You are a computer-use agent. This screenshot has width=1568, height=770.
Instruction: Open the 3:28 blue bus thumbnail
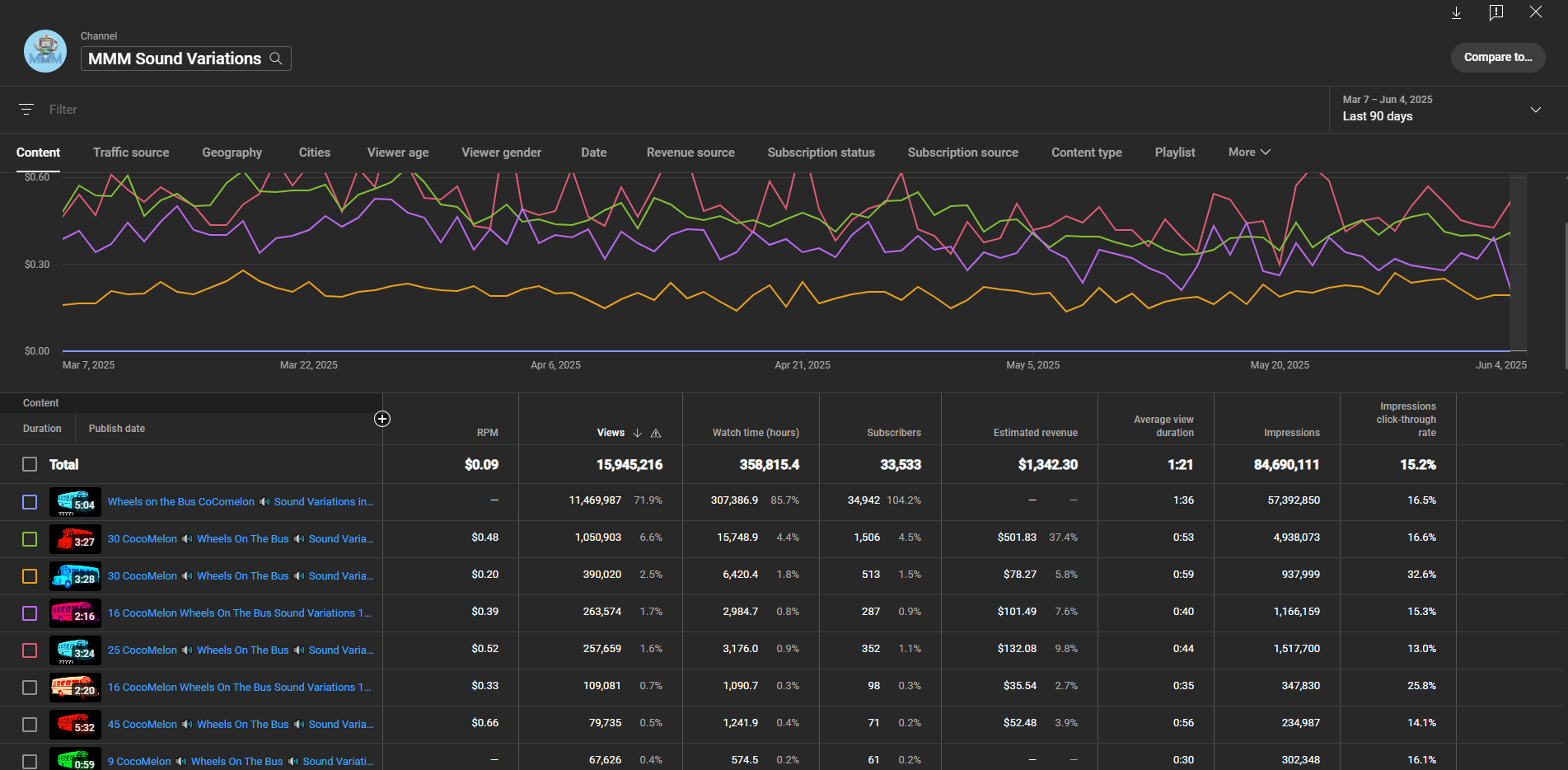(75, 576)
